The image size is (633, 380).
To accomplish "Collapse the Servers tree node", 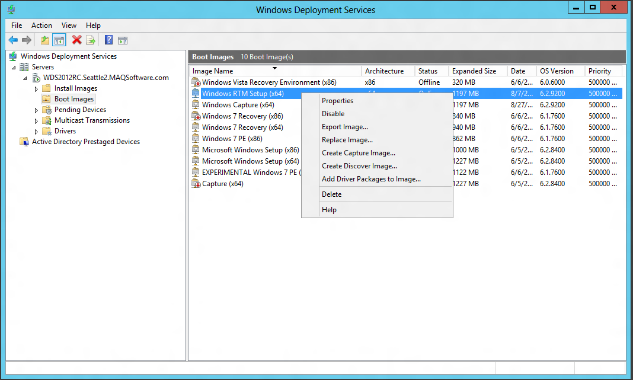I will point(14,67).
